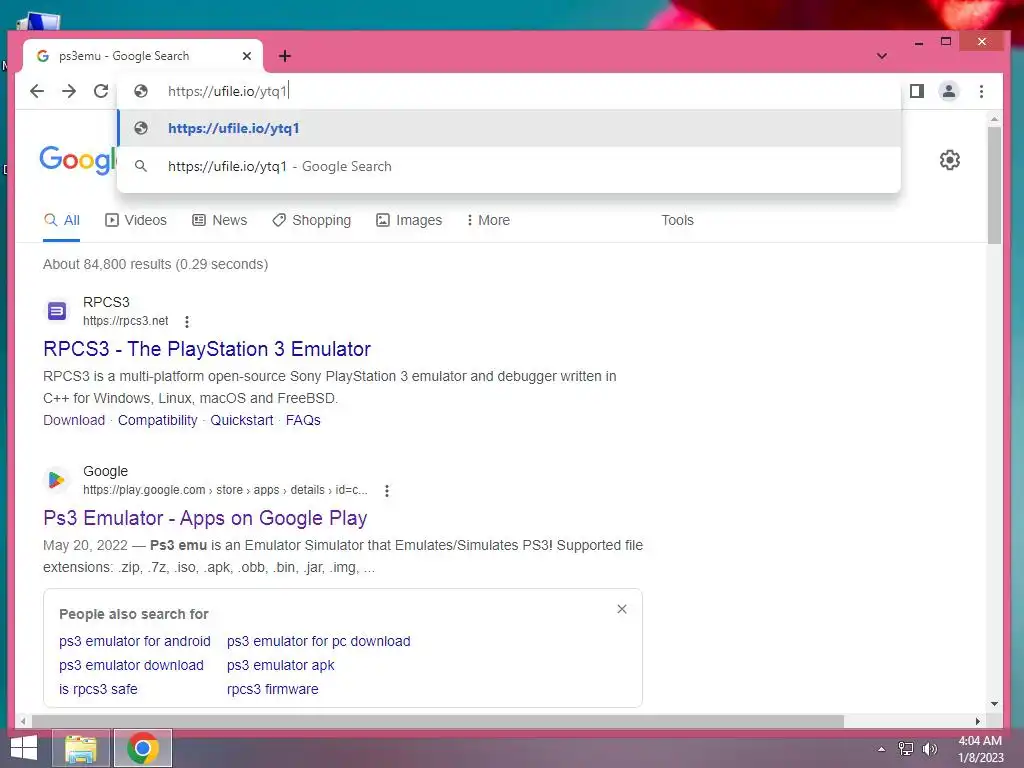Switch to the Shopping tab
This screenshot has width=1024, height=768.
coord(312,221)
